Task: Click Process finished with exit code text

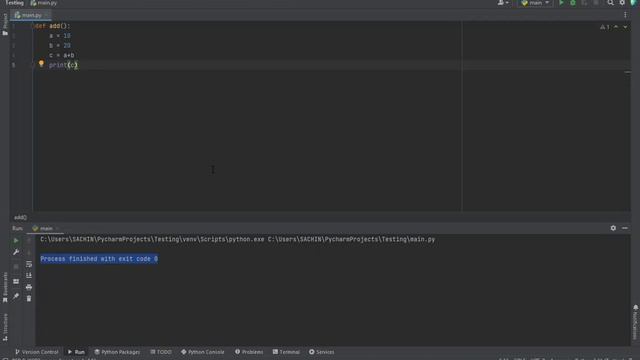Action: pos(99,259)
